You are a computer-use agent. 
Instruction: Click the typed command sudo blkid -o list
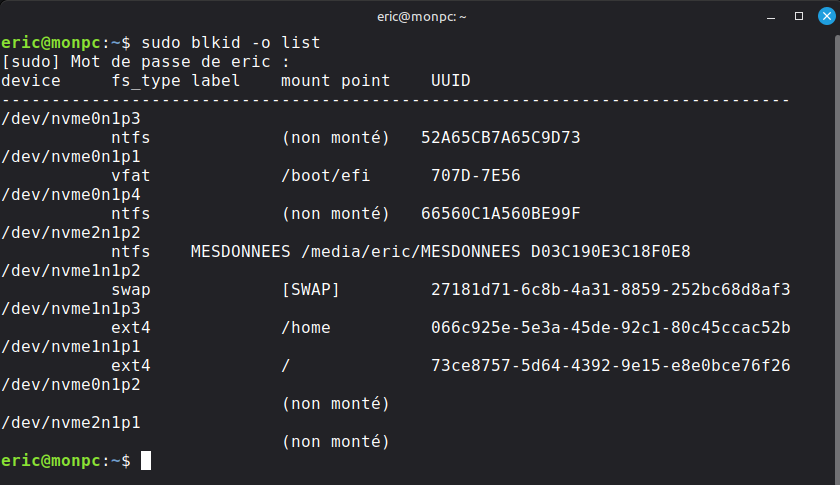tap(230, 43)
